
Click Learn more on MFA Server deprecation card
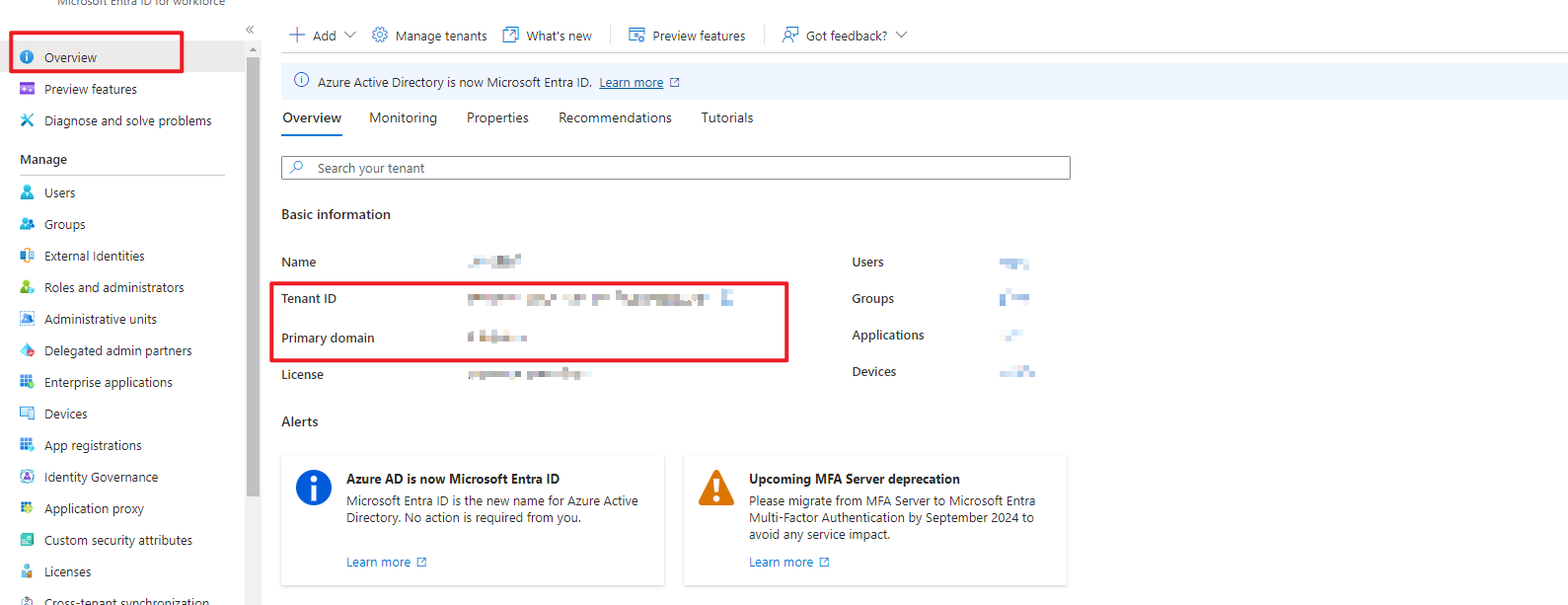pyautogui.click(x=789, y=563)
